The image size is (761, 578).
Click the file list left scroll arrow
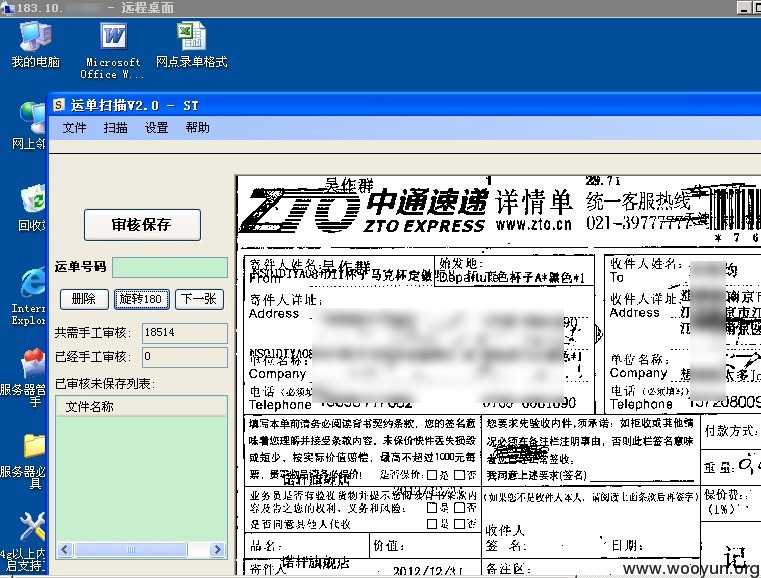pos(65,549)
